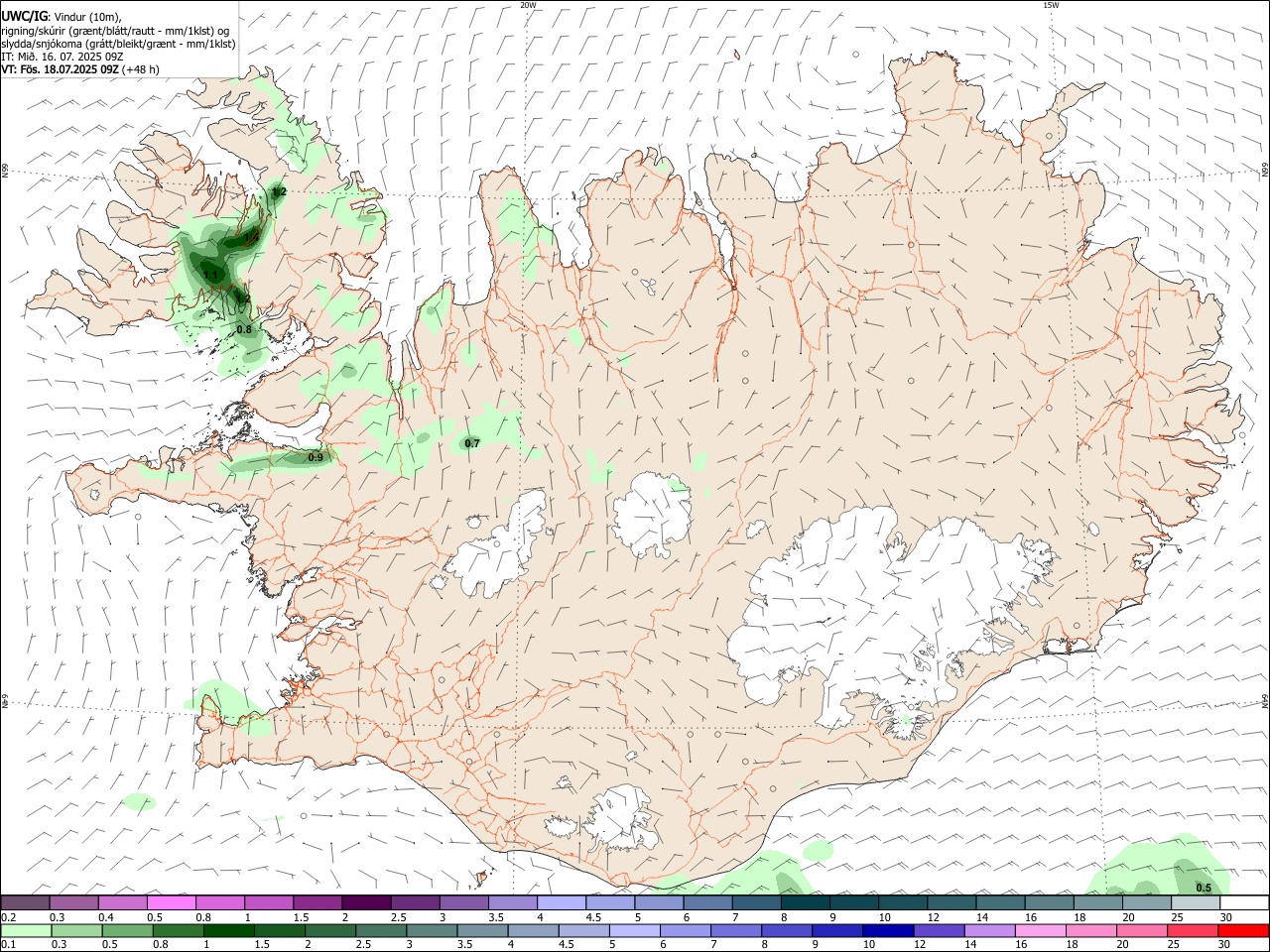1270x952 pixels.
Task: Click the UWC/IG title text
Action: click(25, 16)
